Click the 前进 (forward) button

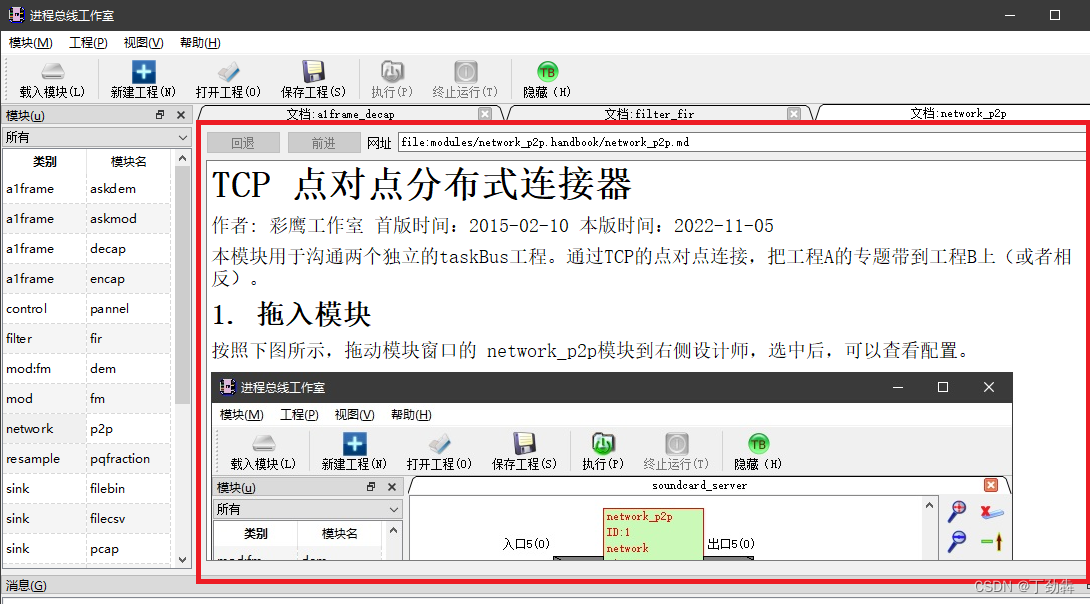click(323, 142)
